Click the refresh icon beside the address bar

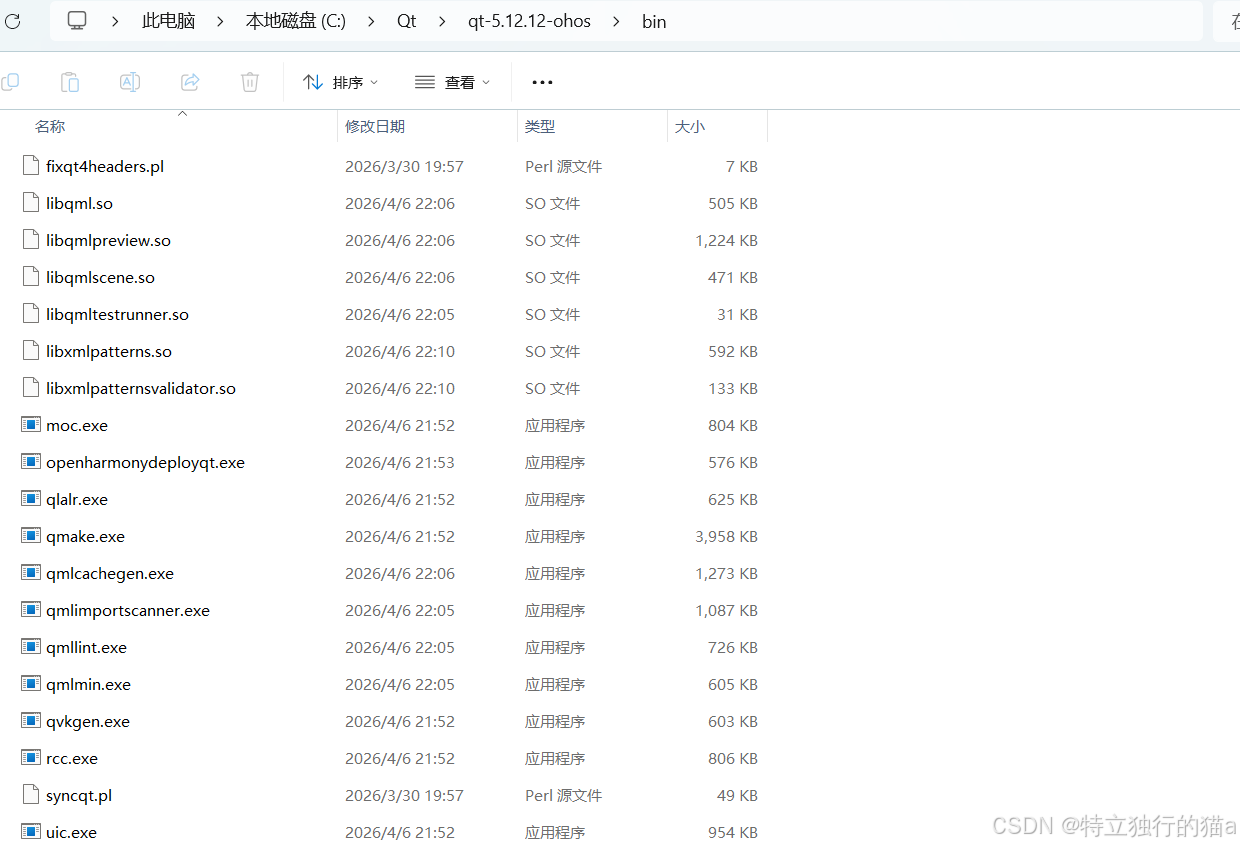point(11,21)
